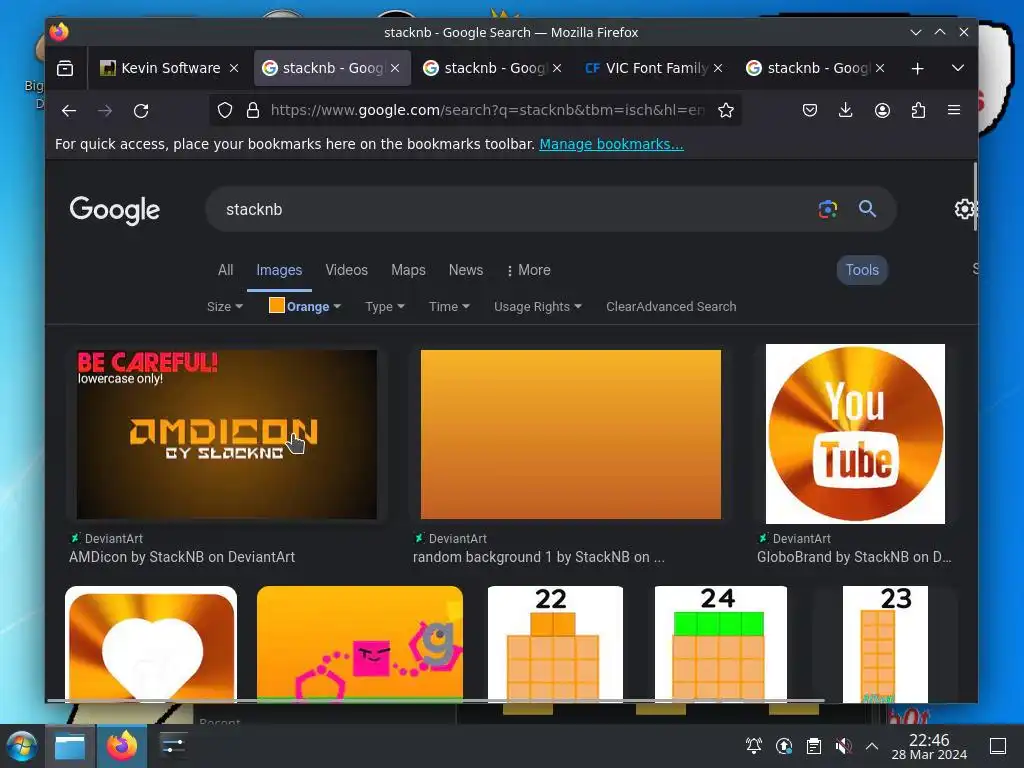
Task: Open the Firefox downloads panel
Action: click(x=846, y=110)
